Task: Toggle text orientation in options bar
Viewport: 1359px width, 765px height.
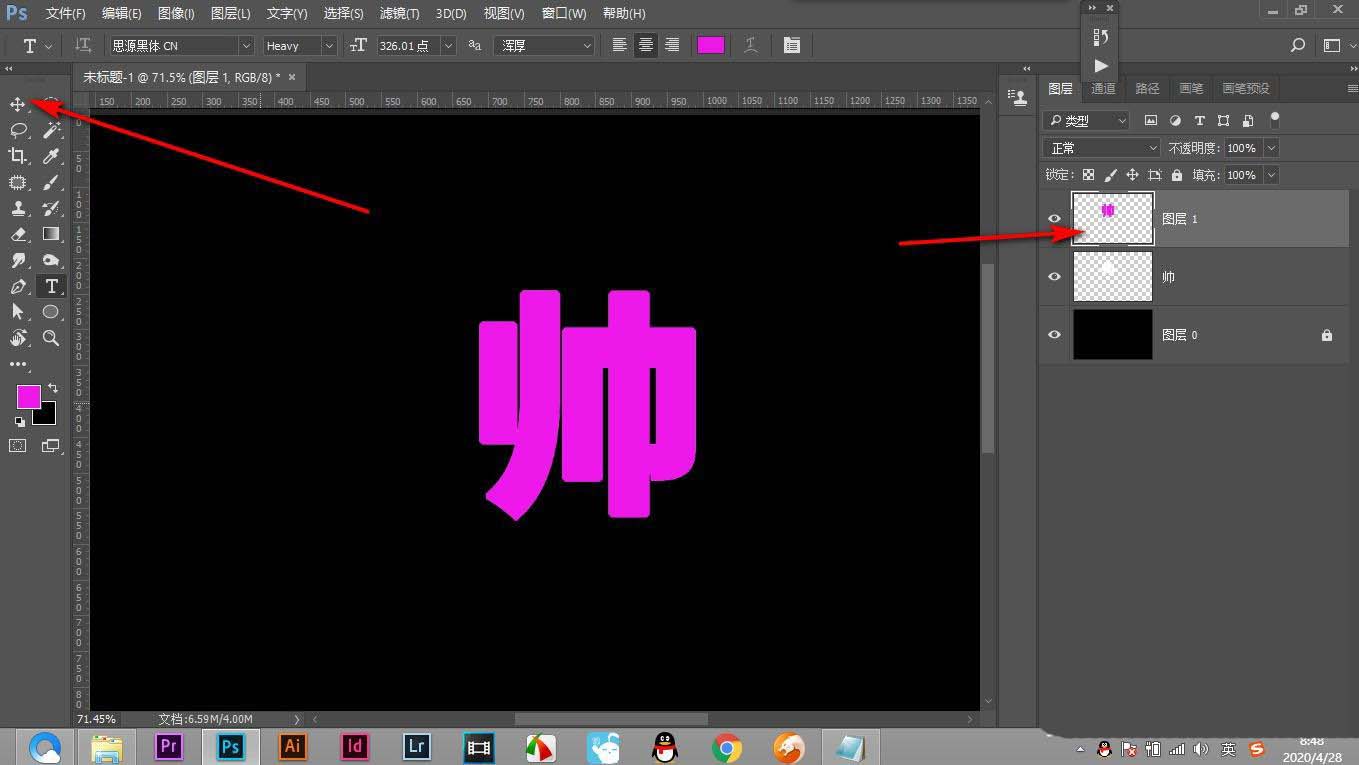Action: tap(84, 45)
